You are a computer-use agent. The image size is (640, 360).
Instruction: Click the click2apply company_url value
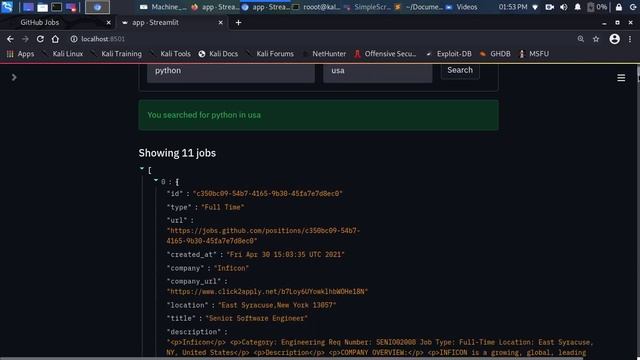point(267,292)
